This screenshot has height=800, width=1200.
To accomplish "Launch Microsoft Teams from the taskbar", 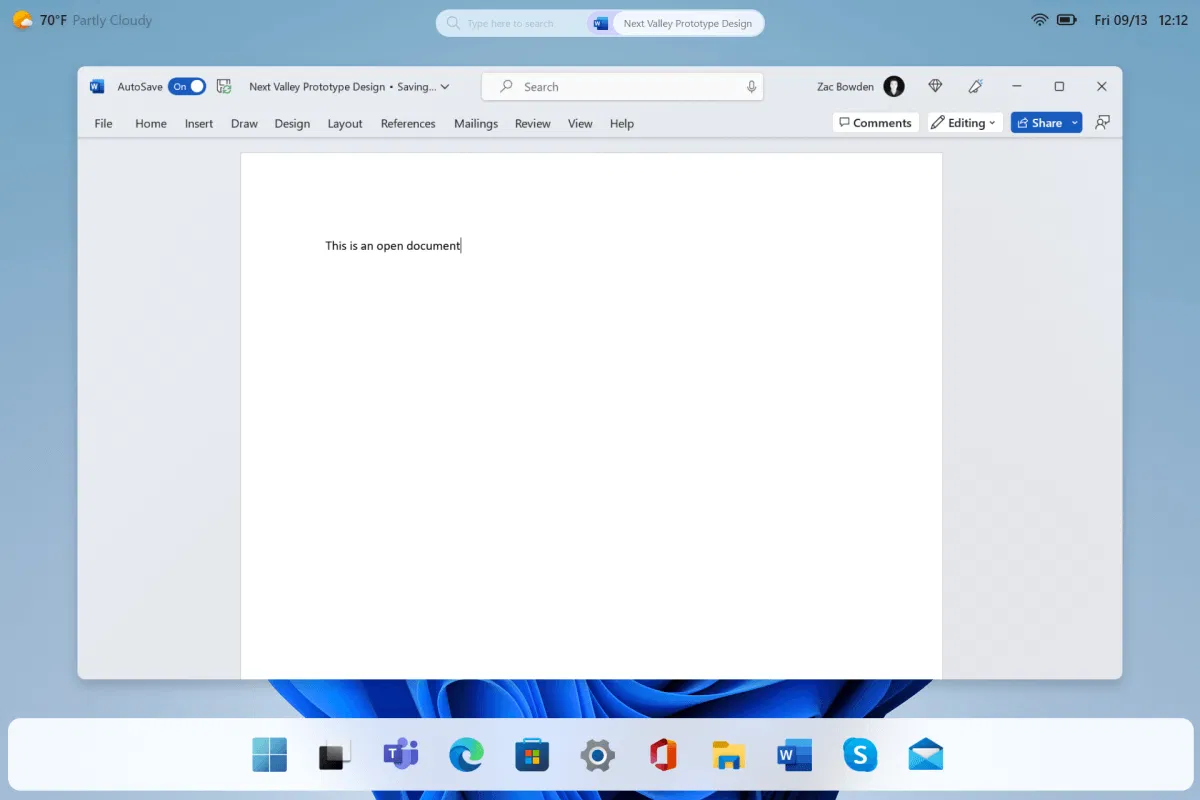I will coord(400,755).
